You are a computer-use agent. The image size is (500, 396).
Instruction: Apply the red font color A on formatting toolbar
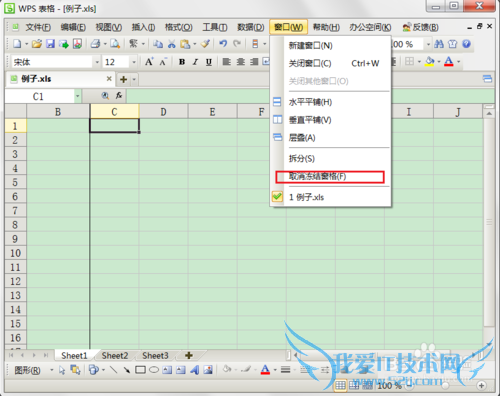click(x=449, y=62)
